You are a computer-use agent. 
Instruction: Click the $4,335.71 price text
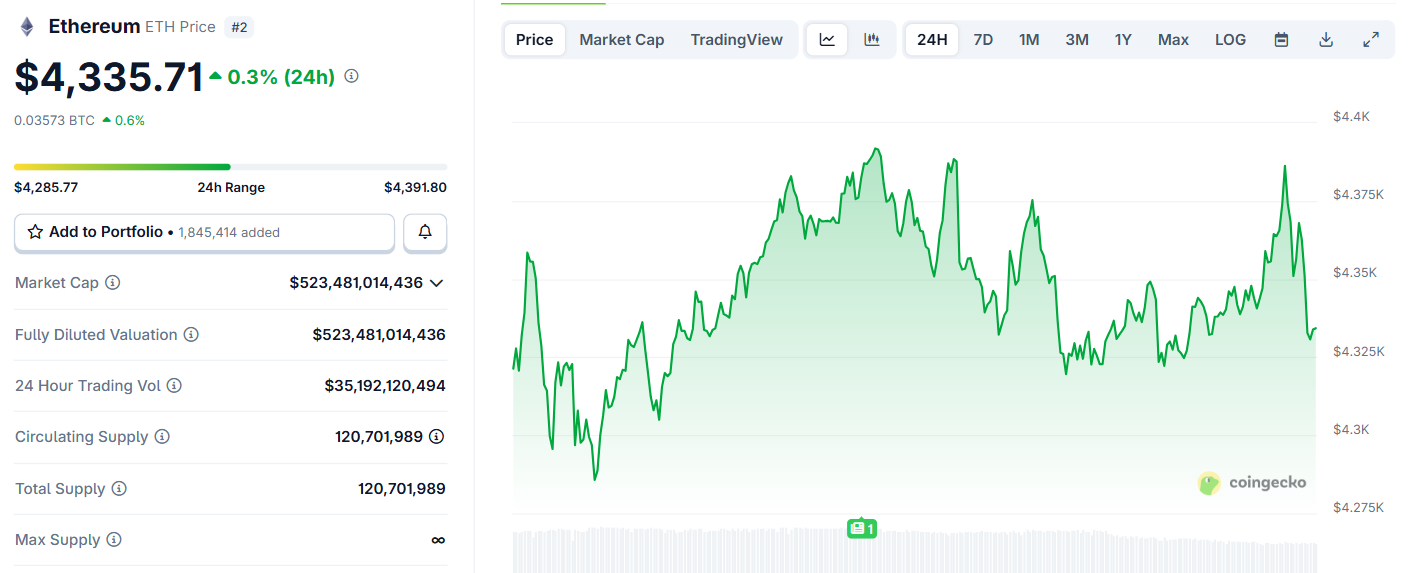click(x=108, y=77)
